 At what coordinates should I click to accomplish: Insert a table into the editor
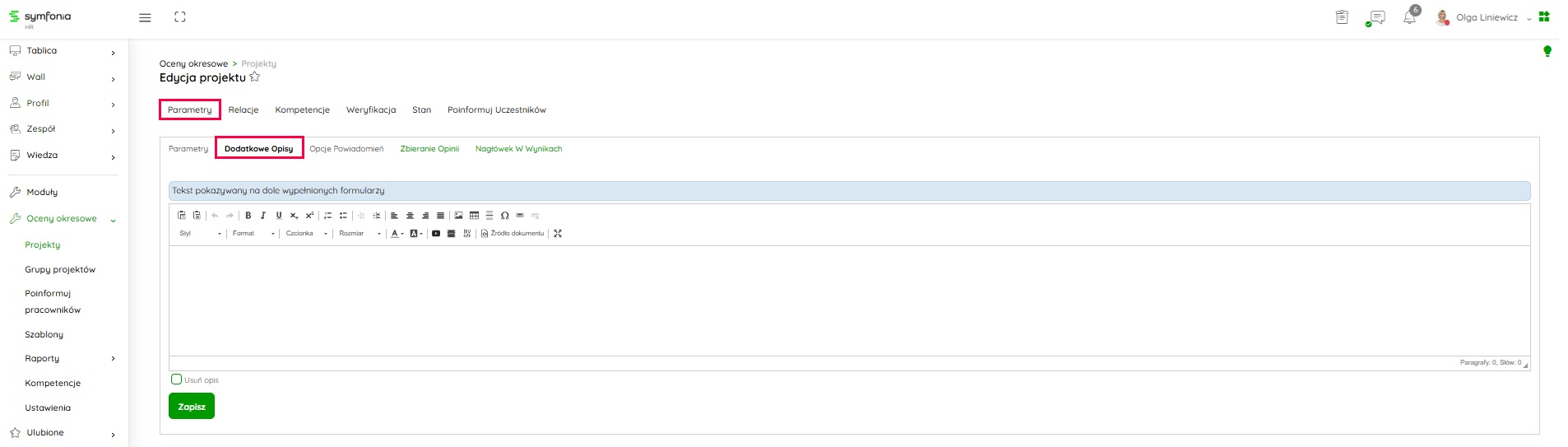(474, 216)
